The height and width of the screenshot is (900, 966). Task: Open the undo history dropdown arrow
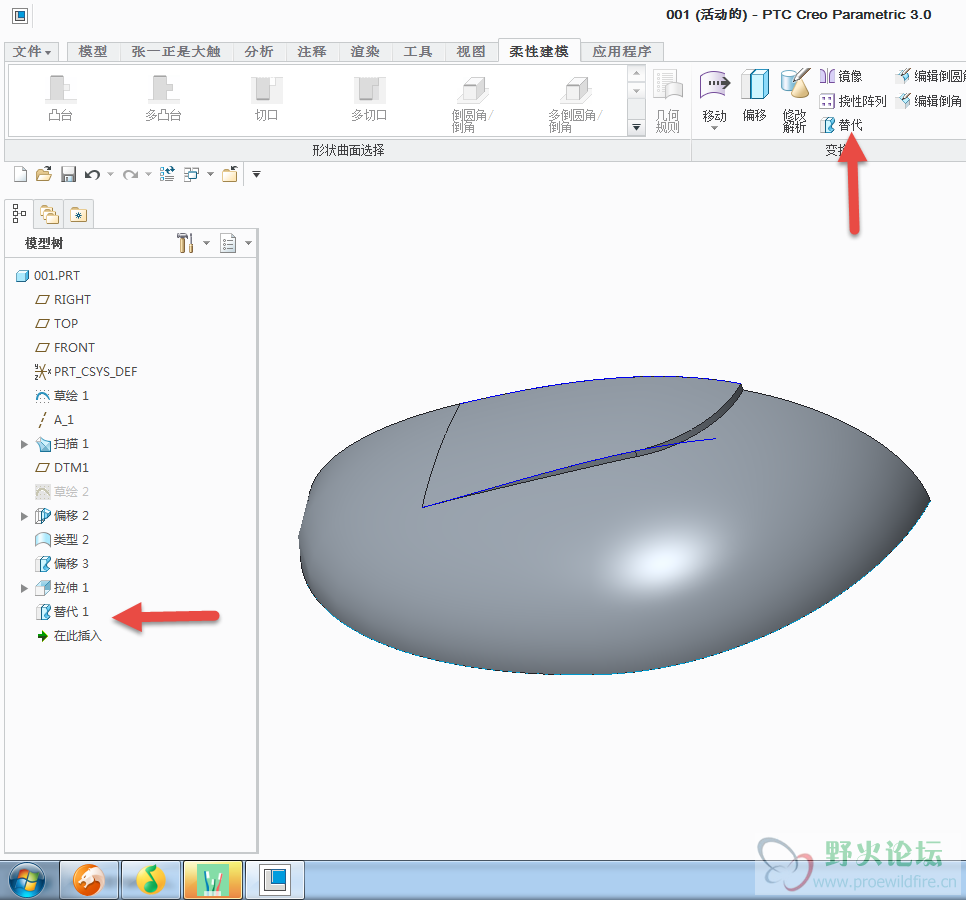(x=110, y=174)
